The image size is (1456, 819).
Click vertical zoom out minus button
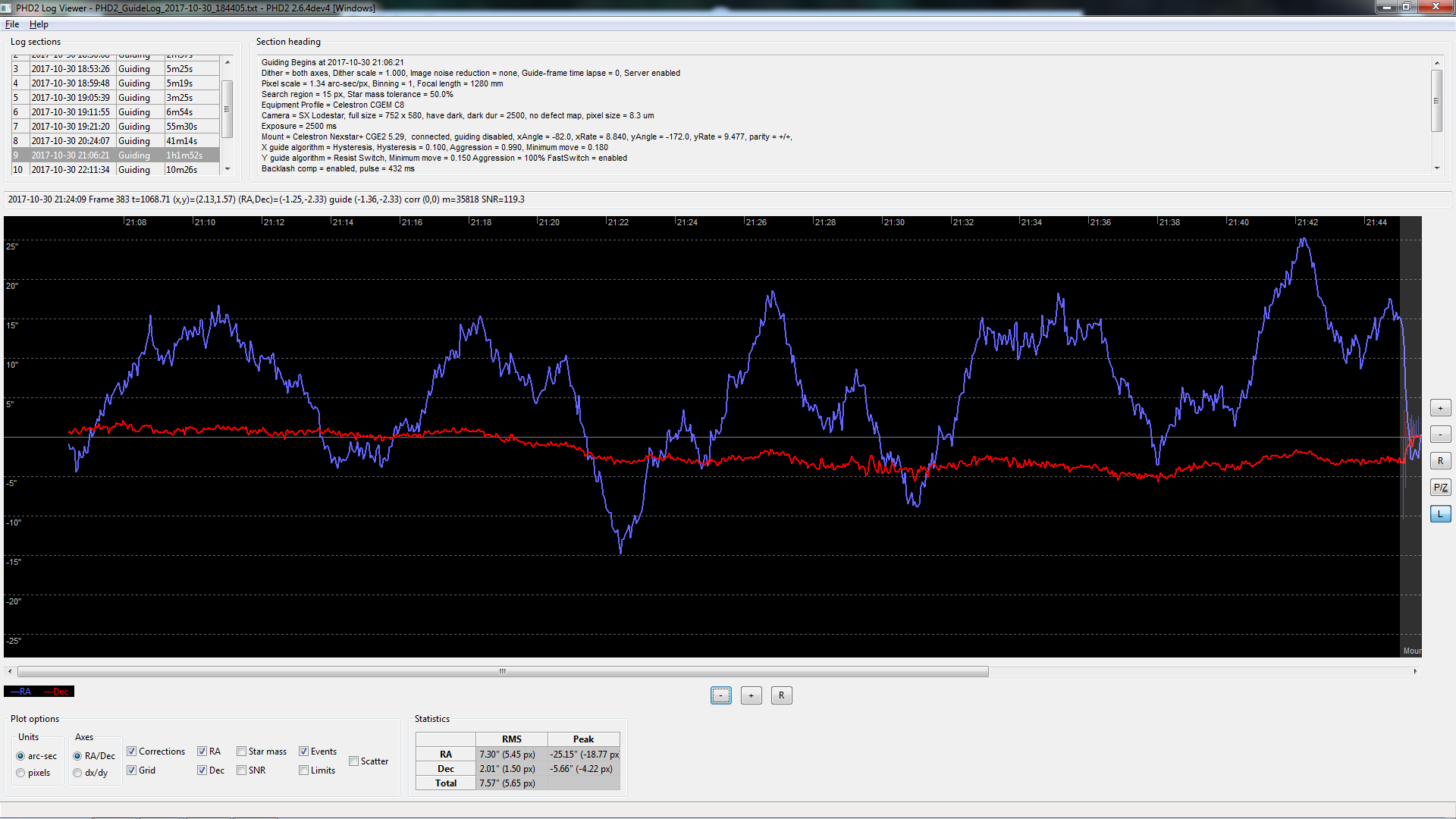[x=1440, y=435]
